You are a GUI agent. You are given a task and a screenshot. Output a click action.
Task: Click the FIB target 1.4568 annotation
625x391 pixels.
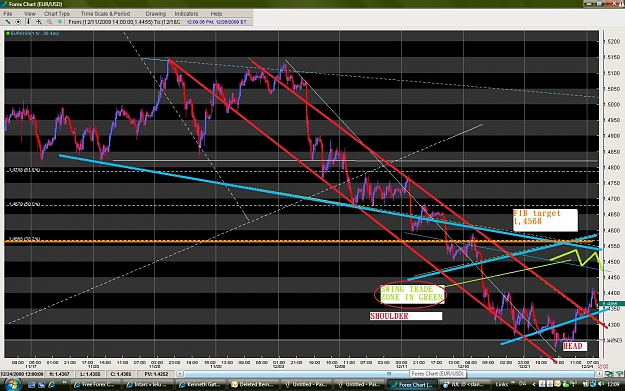545,220
